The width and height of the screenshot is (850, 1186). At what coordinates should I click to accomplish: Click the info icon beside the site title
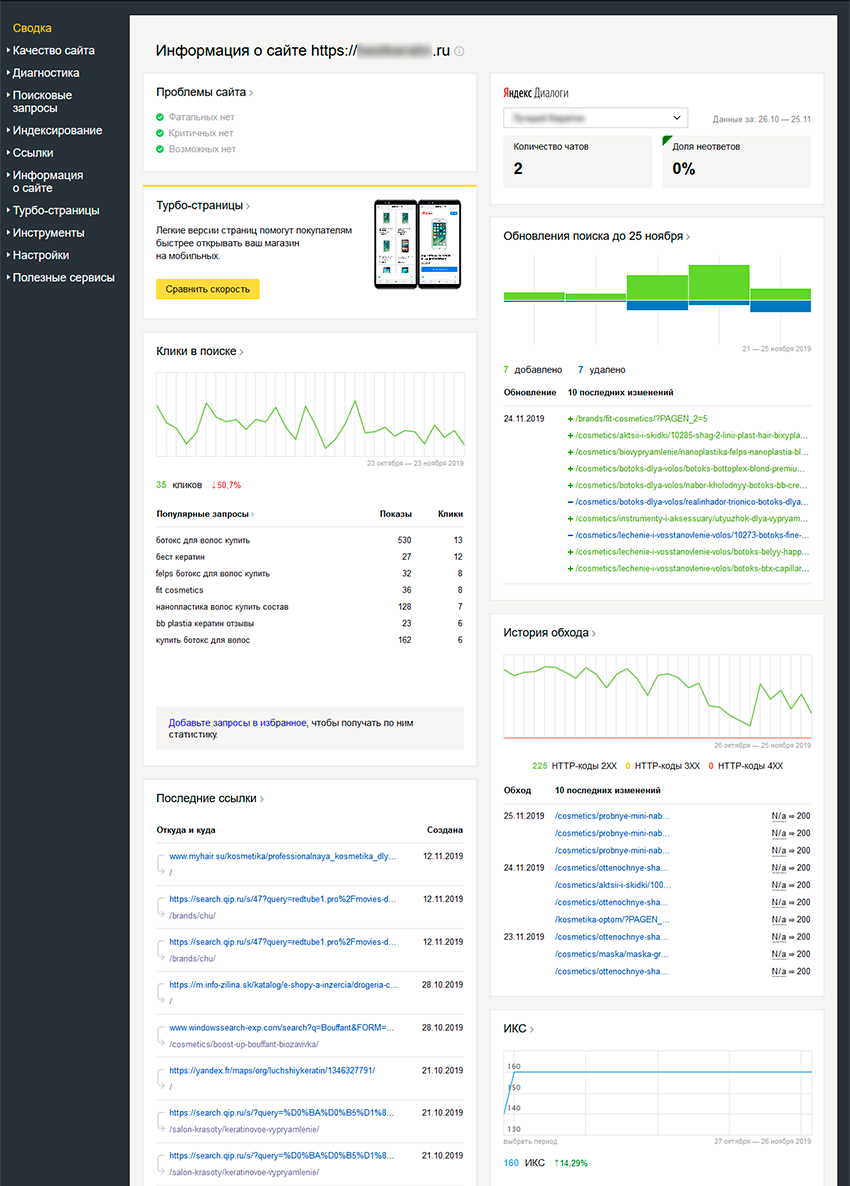[460, 52]
